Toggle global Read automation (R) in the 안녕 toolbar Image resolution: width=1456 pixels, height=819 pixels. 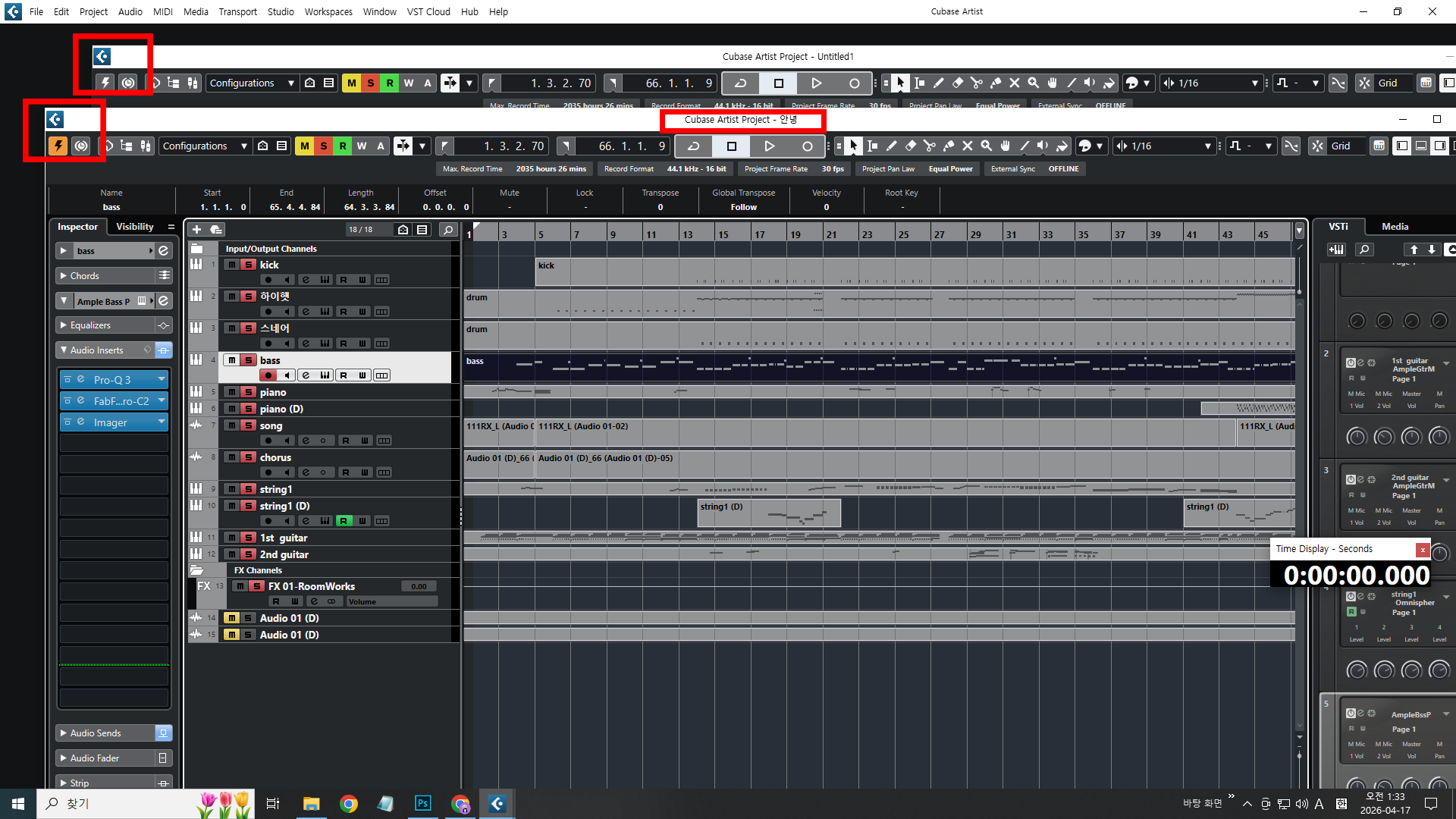point(342,146)
